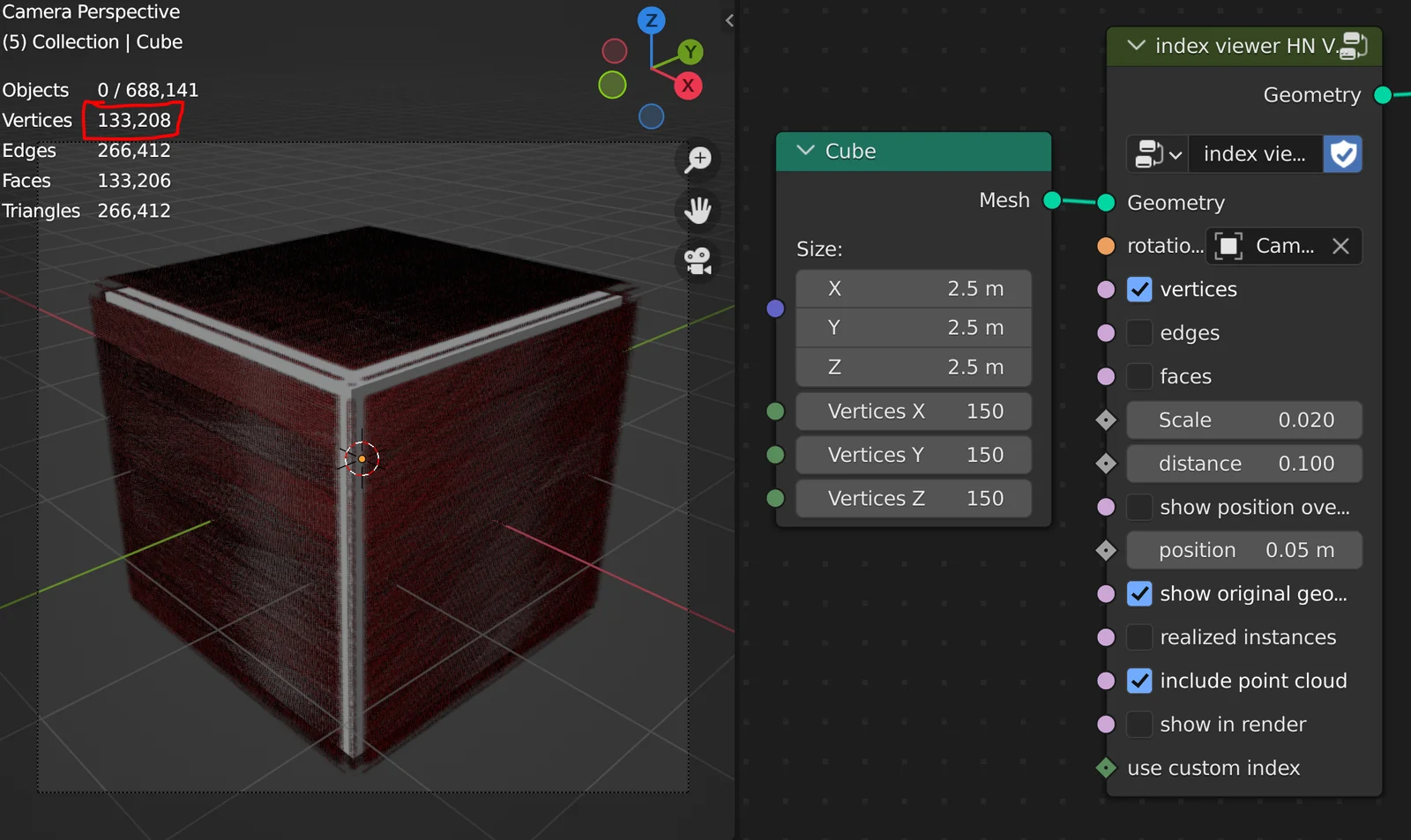This screenshot has width=1411, height=840.
Task: Click node group icon in index viewer header
Action: coord(1352,46)
